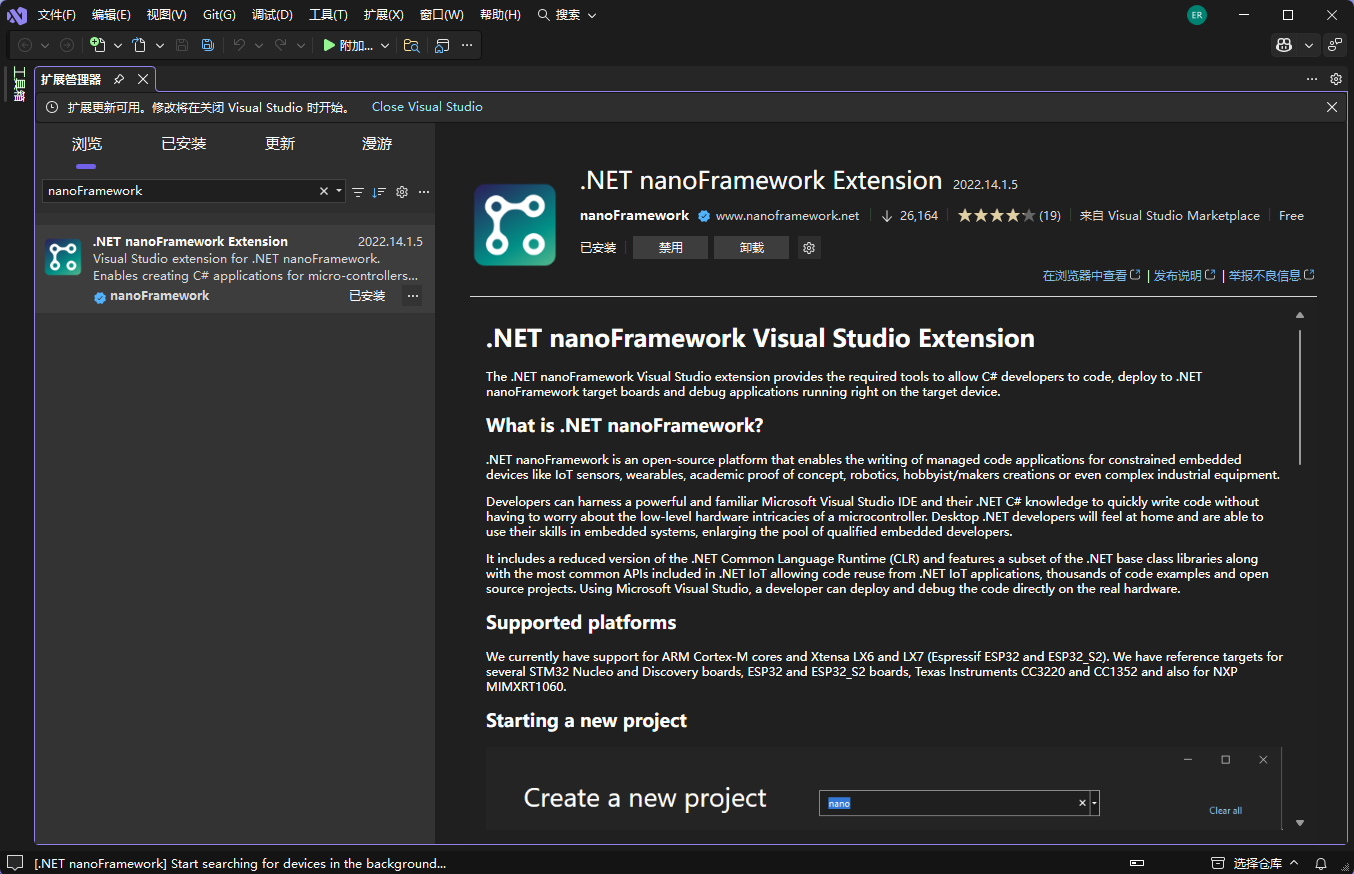Click the 卸载 button
1354x874 pixels.
751,248
